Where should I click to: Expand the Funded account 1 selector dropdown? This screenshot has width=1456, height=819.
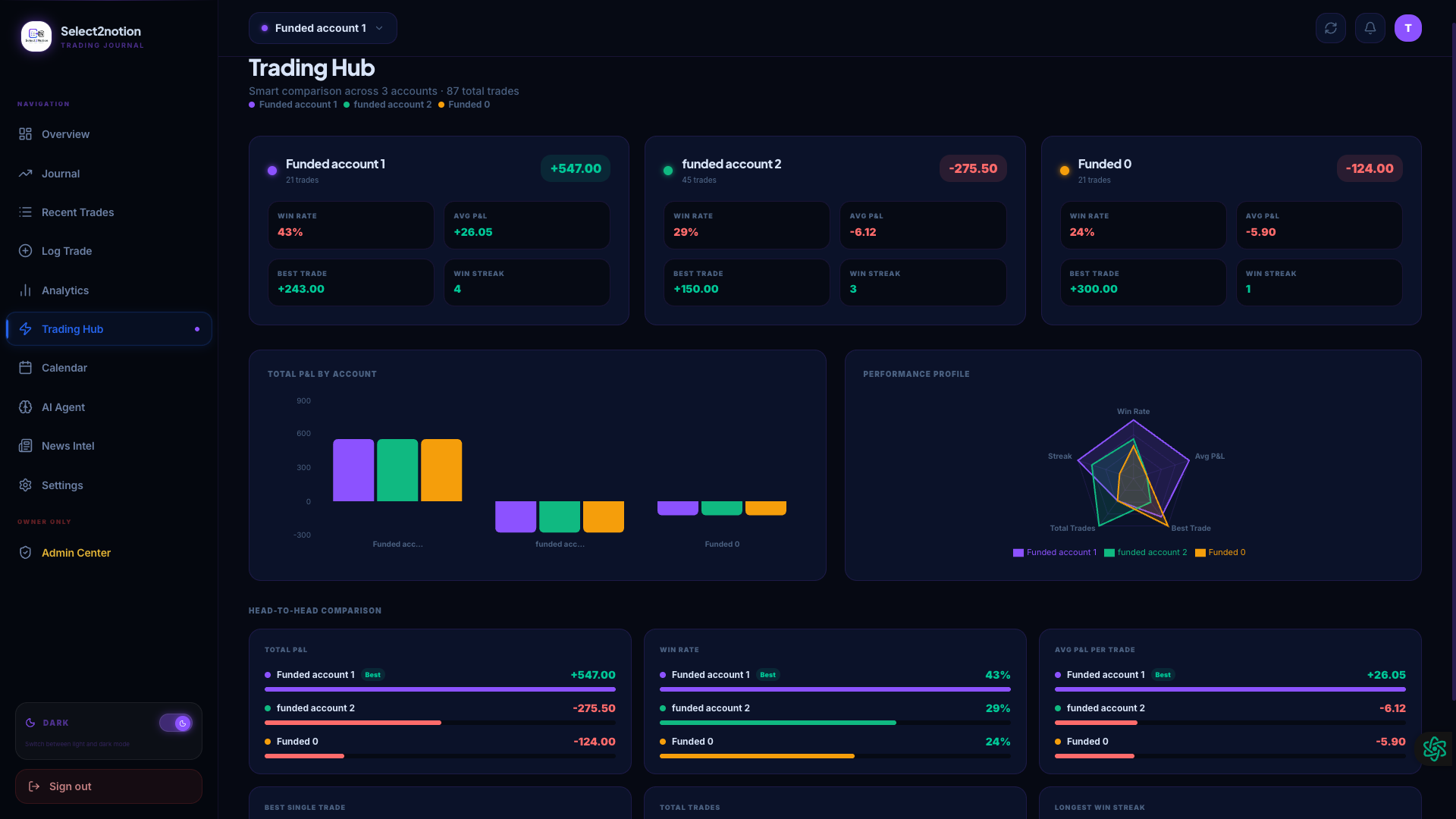(322, 28)
